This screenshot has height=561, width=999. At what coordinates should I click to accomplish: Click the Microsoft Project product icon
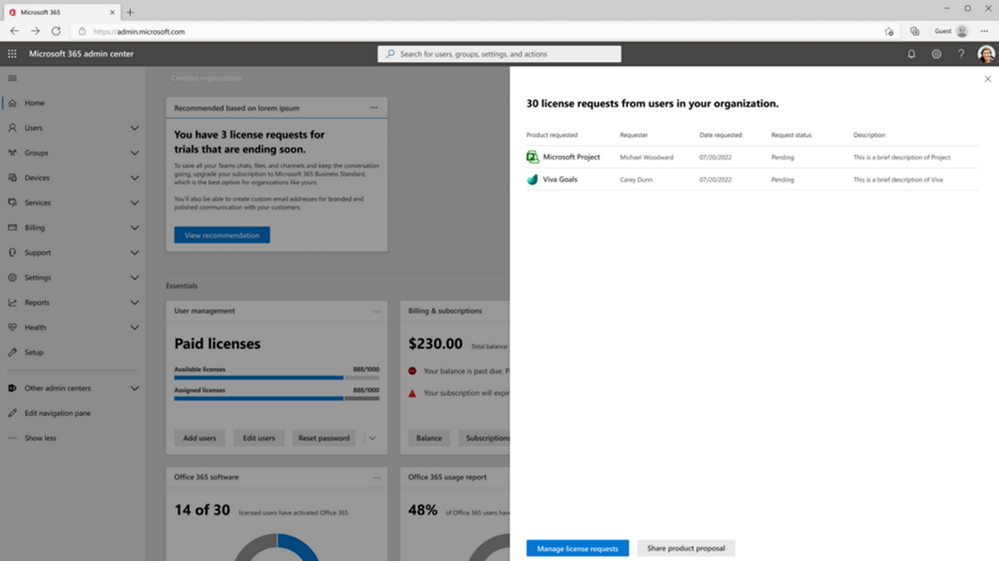(x=533, y=157)
